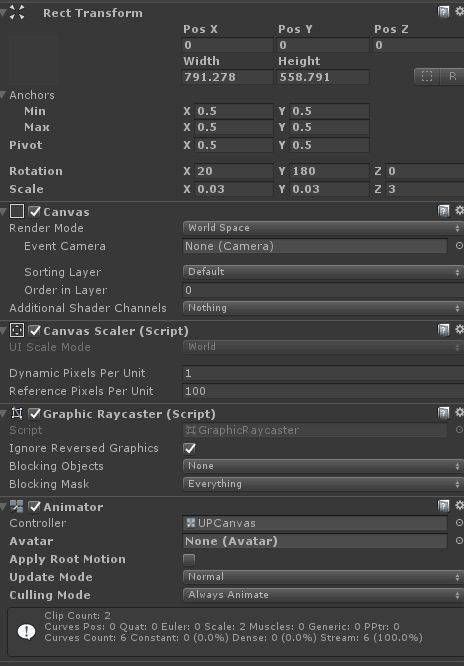464x666 pixels.
Task: Open Rect Transform help reference icon
Action: coord(443,12)
